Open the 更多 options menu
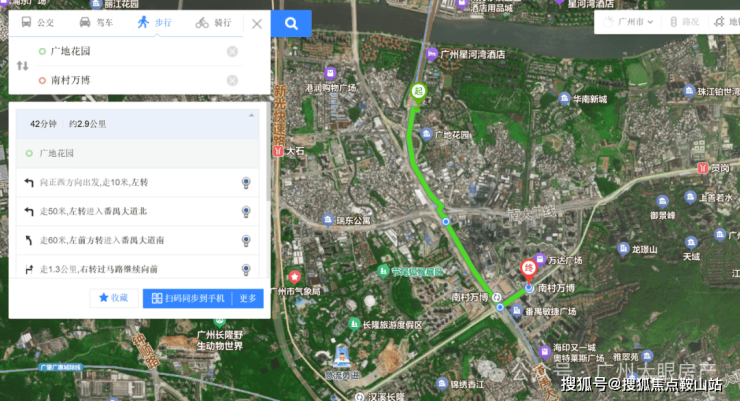 click(248, 298)
